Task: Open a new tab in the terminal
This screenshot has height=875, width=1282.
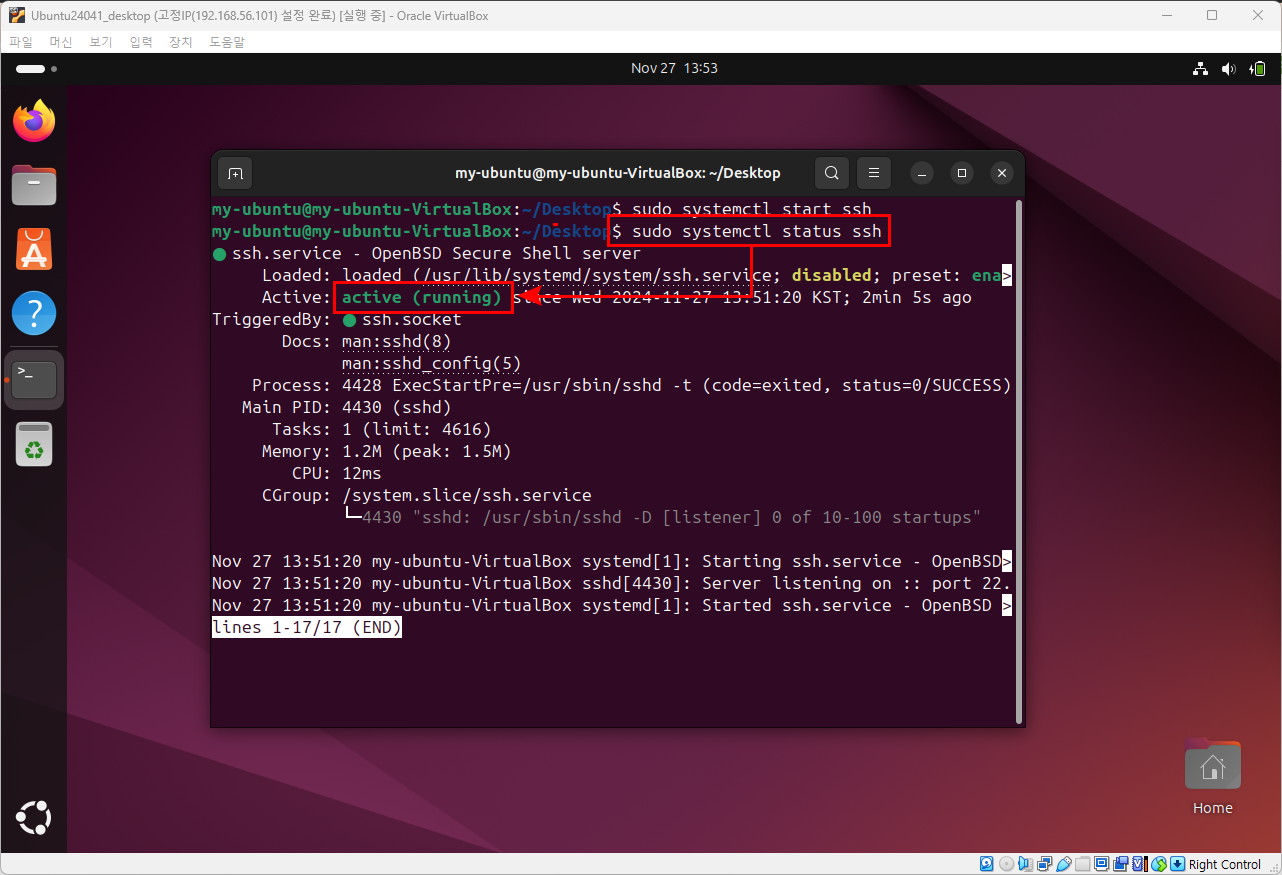Action: 235,173
